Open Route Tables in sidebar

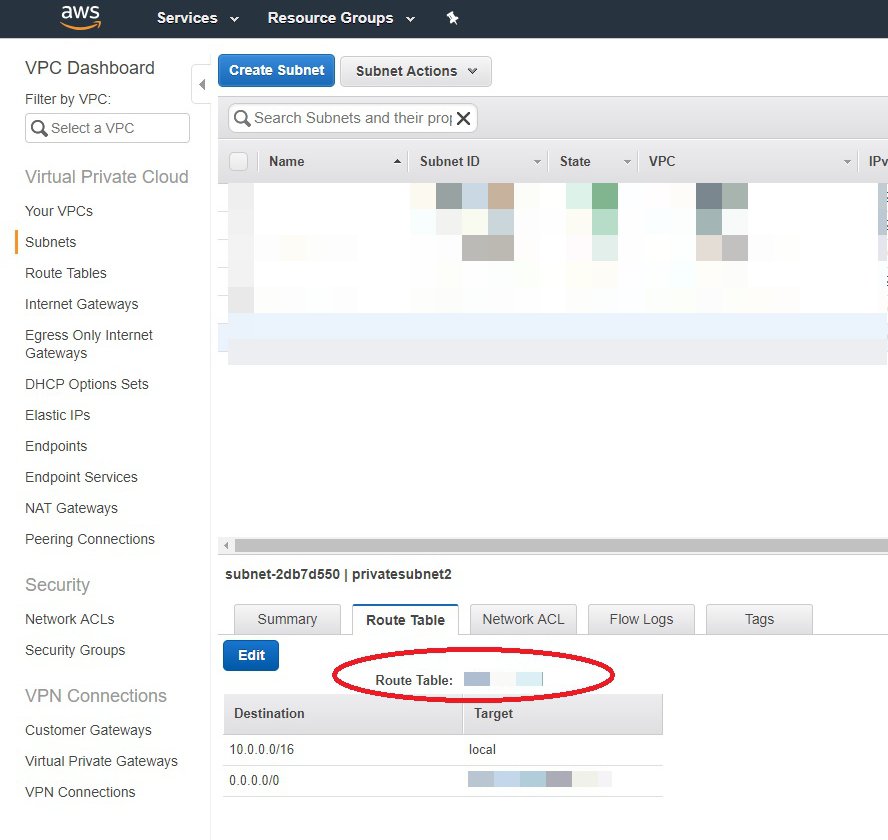tap(66, 273)
